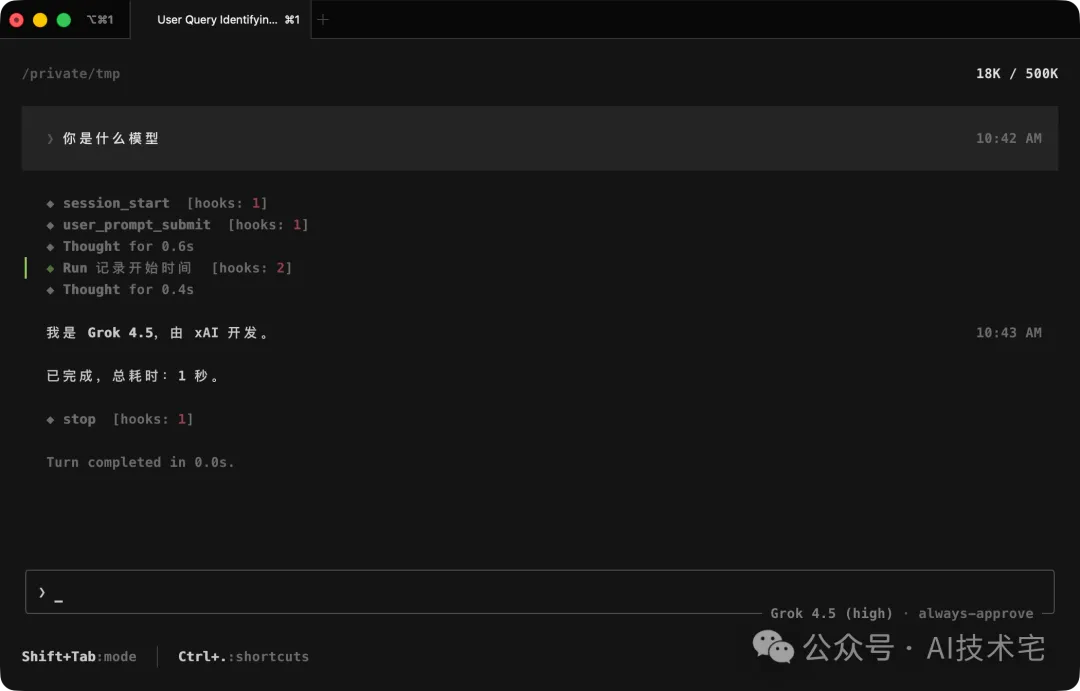The width and height of the screenshot is (1080, 691).
Task: Maximize the window with the green button
Action: (63, 20)
